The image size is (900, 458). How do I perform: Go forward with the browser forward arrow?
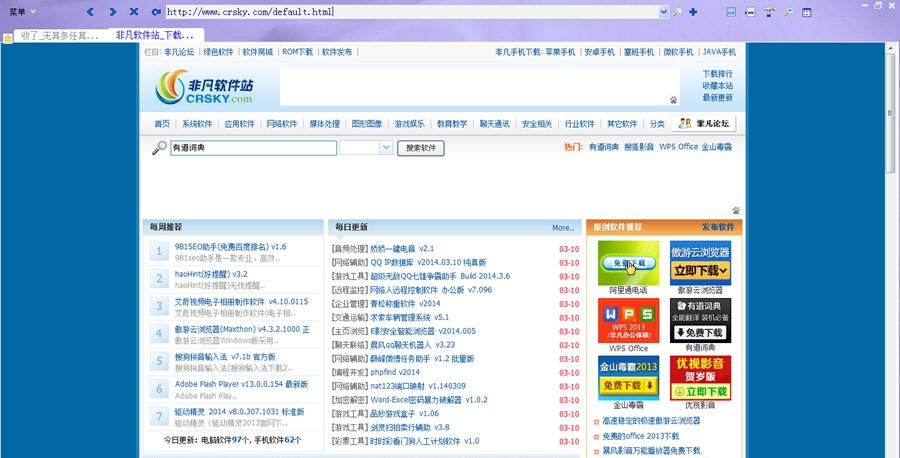[112, 11]
